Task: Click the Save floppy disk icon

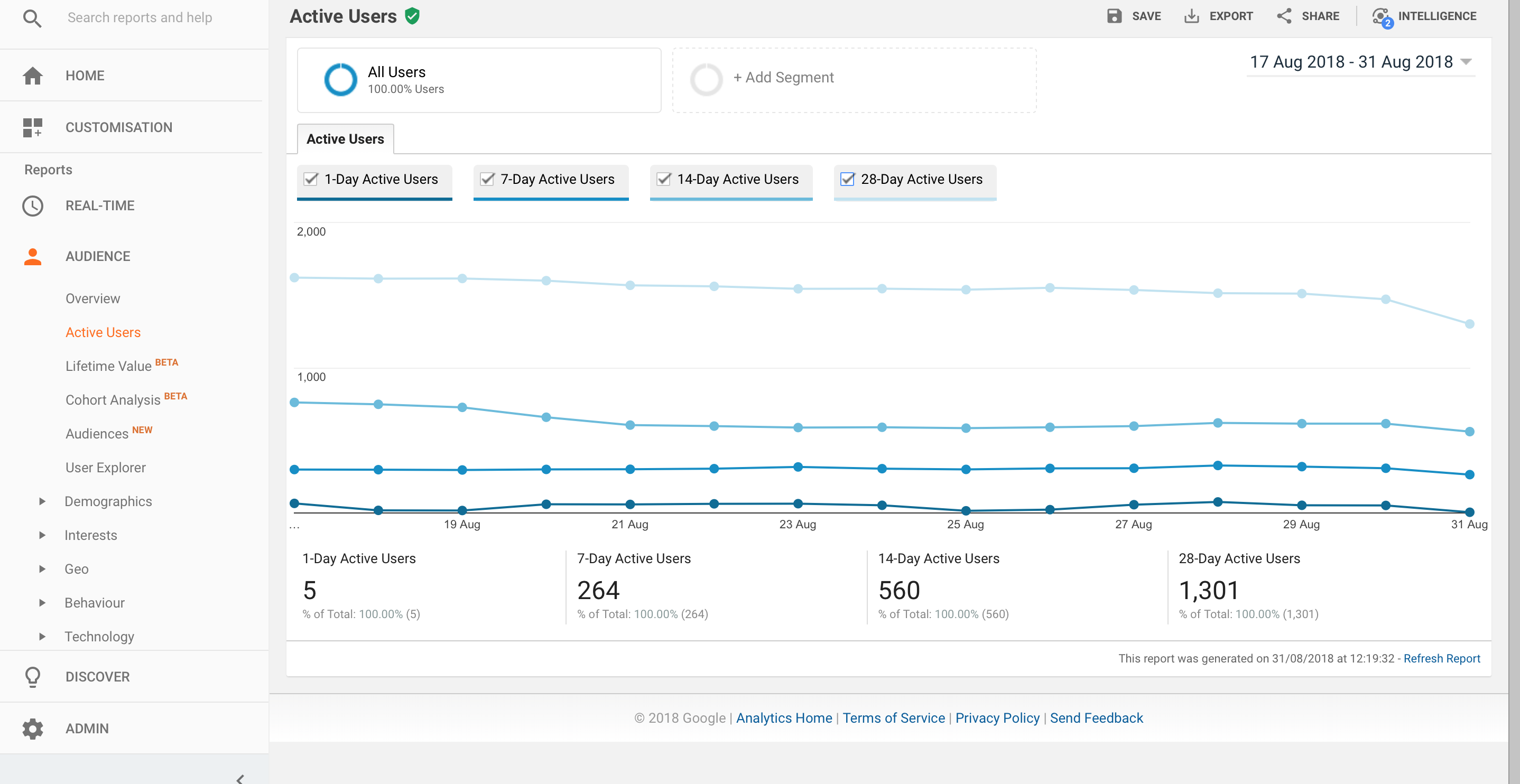Action: click(x=1114, y=16)
